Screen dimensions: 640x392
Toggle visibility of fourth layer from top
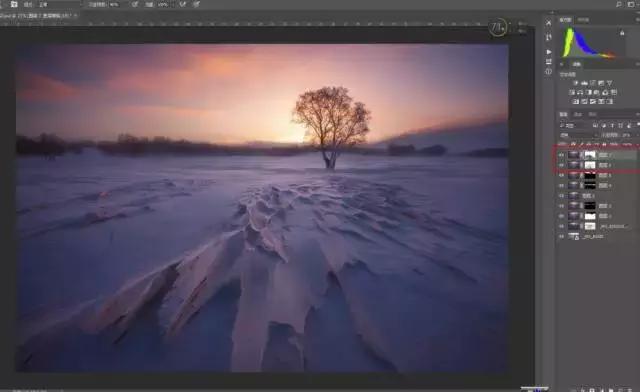click(x=562, y=185)
